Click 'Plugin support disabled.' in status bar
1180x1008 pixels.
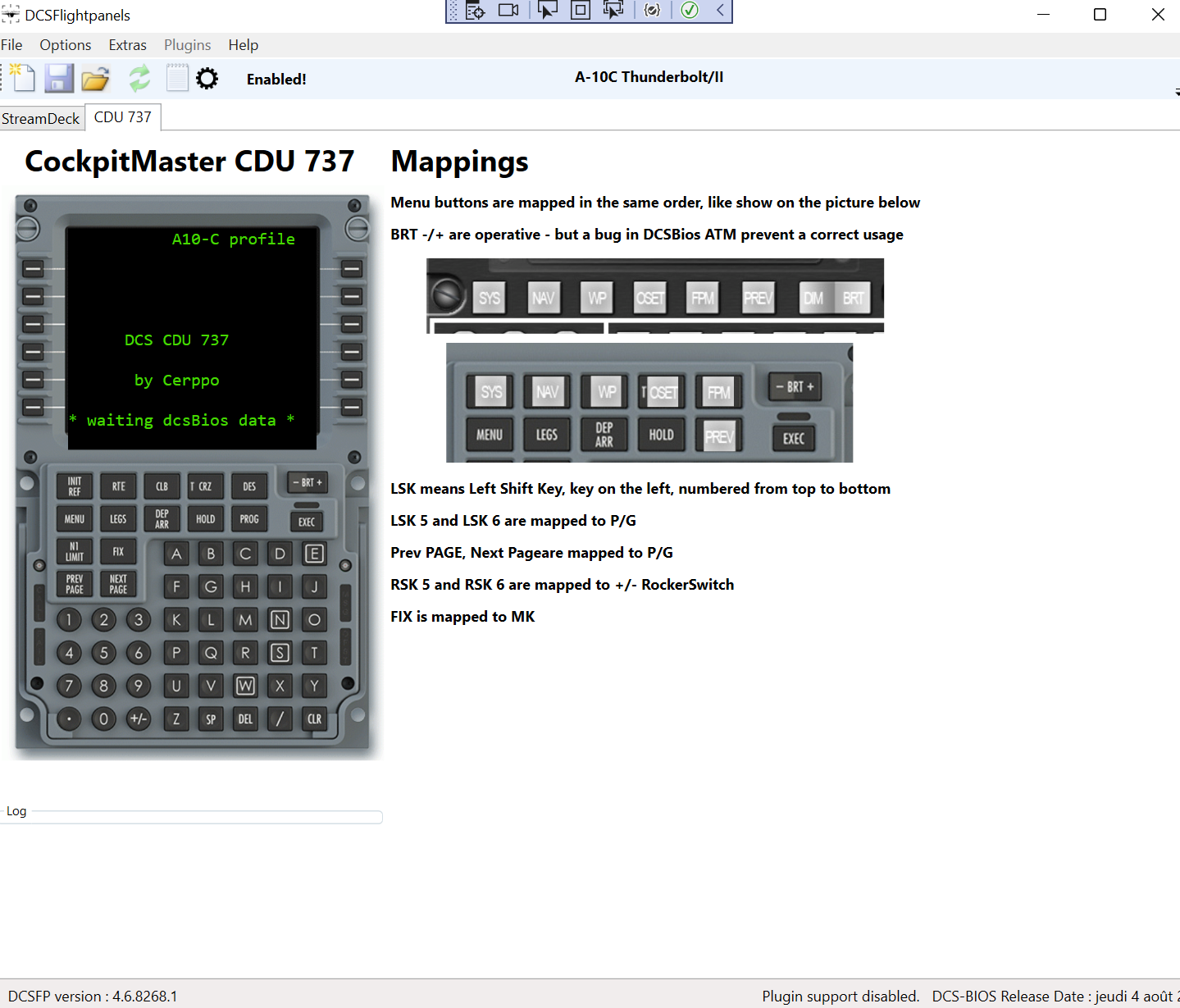841,997
